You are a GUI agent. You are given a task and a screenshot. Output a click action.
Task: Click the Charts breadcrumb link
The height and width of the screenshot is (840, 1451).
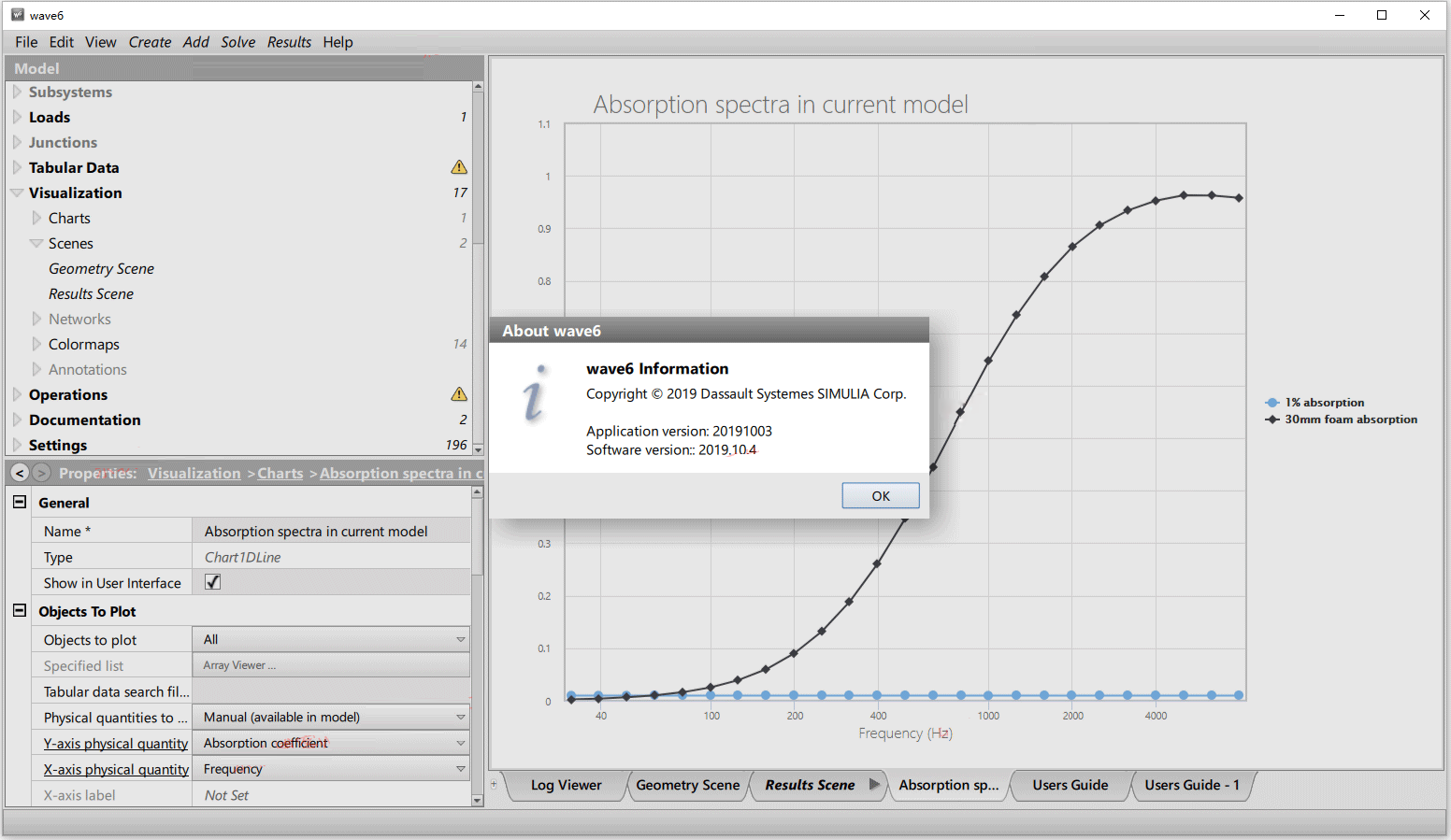280,474
